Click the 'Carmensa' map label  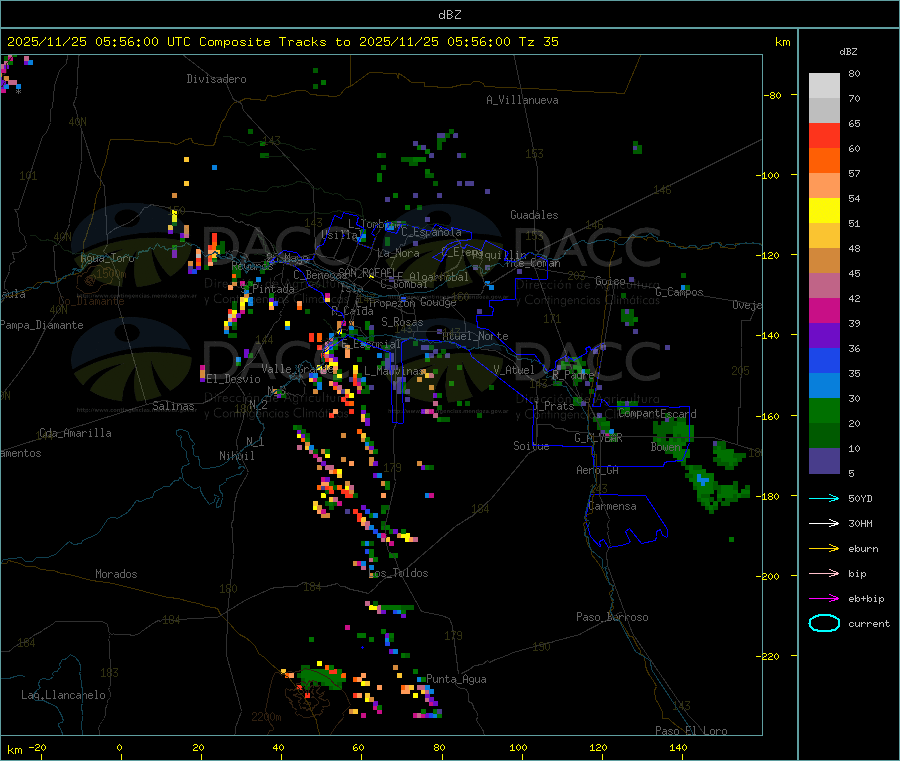coord(612,506)
